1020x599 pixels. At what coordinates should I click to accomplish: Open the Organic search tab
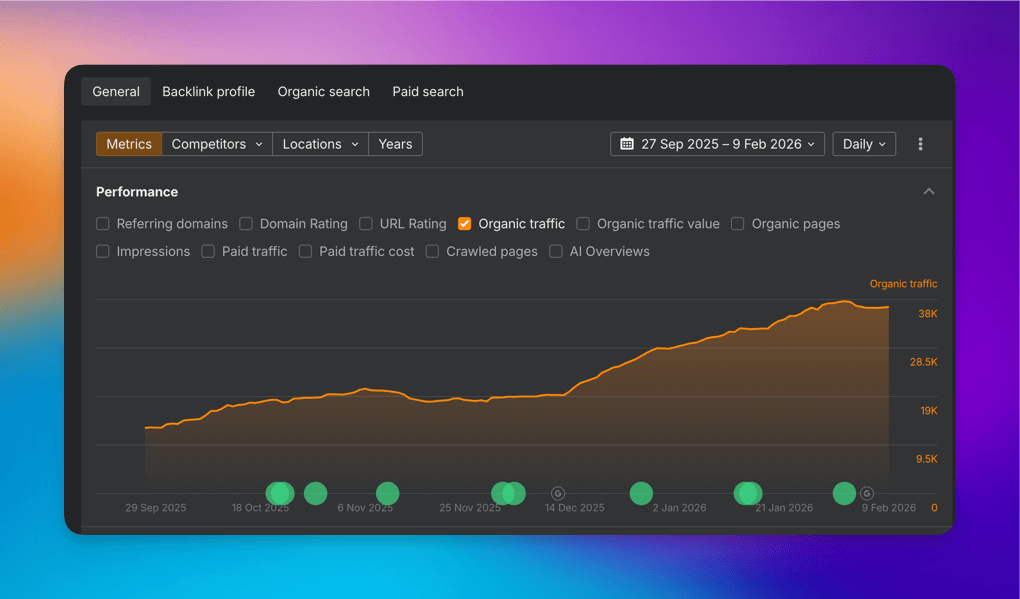[323, 92]
